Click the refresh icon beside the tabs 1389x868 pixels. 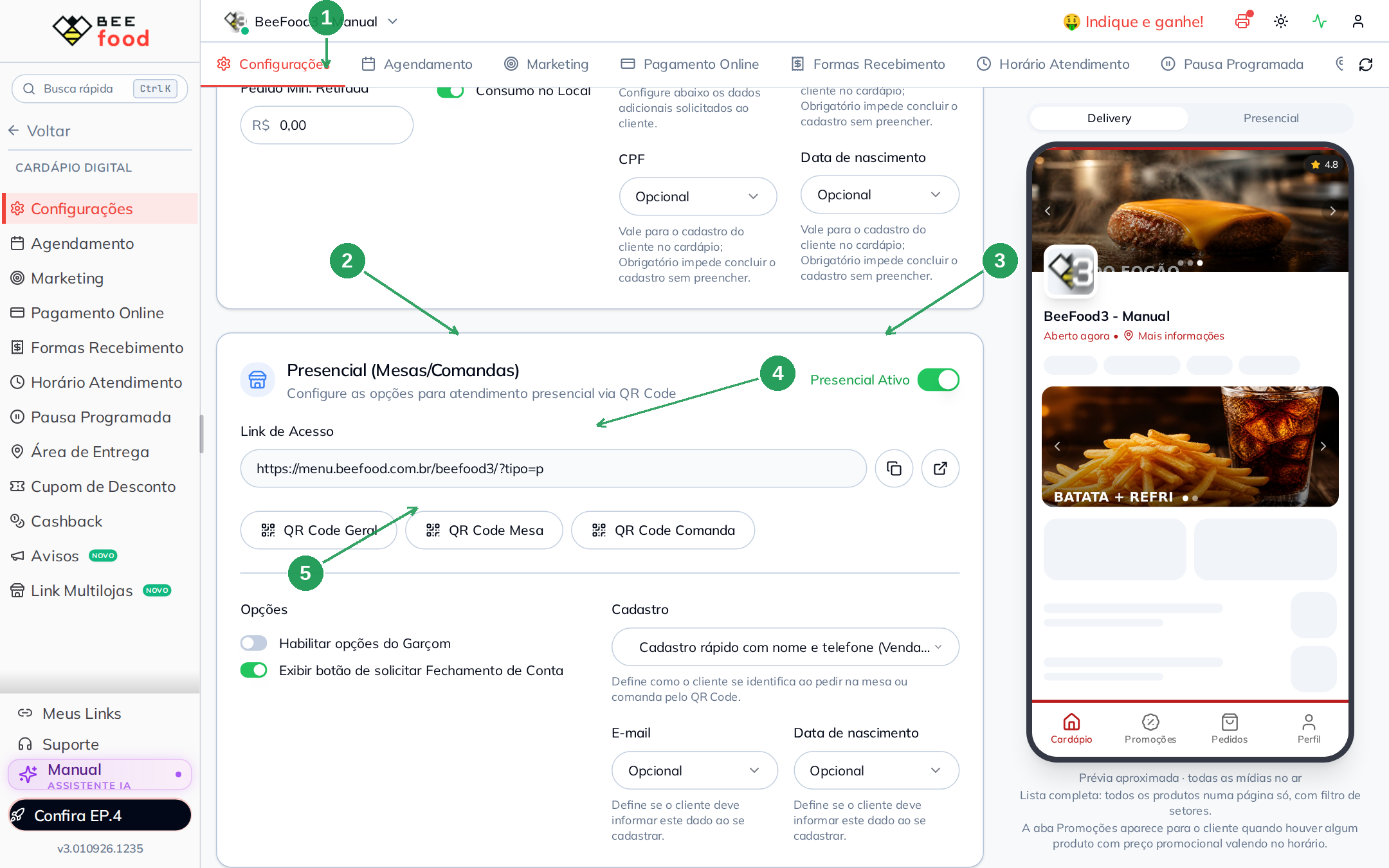point(1366,64)
